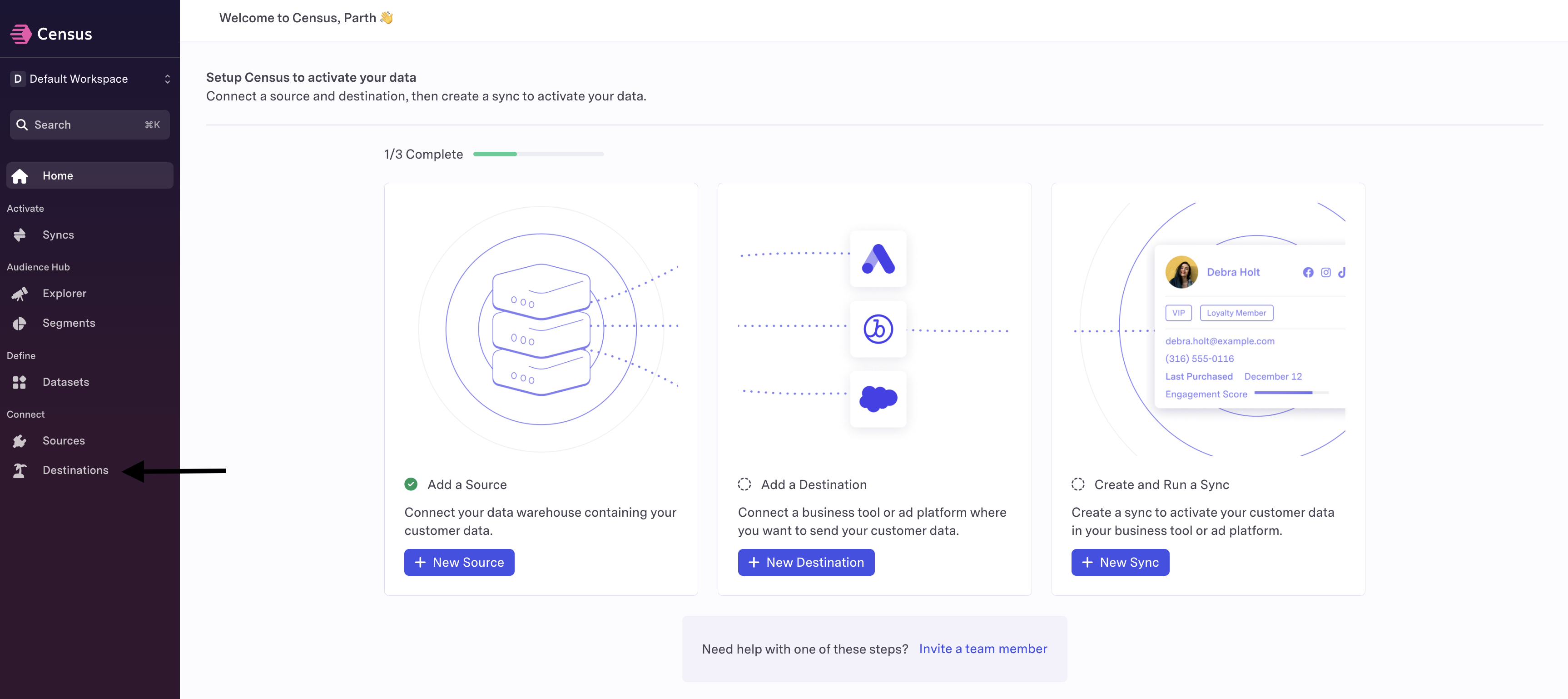Click the 'Add a Source' heading
This screenshot has height=699, width=1568.
click(x=467, y=484)
